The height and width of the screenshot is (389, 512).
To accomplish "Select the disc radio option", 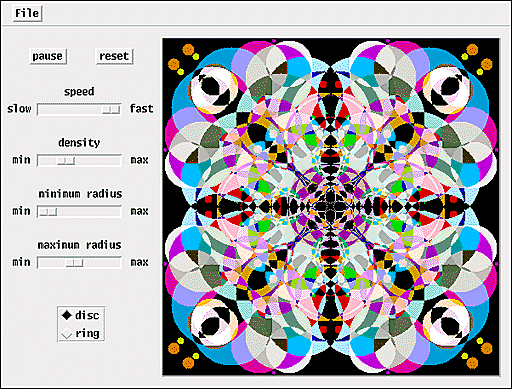I will (x=80, y=315).
